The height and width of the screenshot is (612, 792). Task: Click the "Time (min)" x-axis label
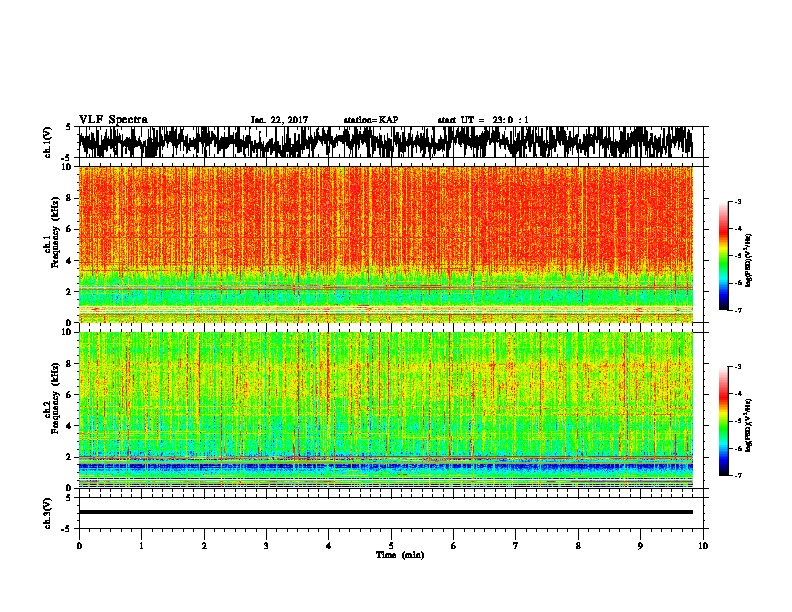(x=400, y=555)
